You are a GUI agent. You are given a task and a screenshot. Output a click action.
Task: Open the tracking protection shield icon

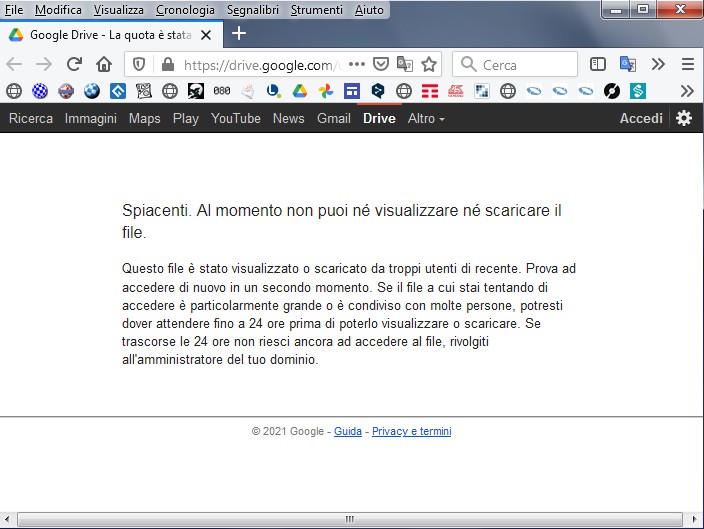point(139,64)
